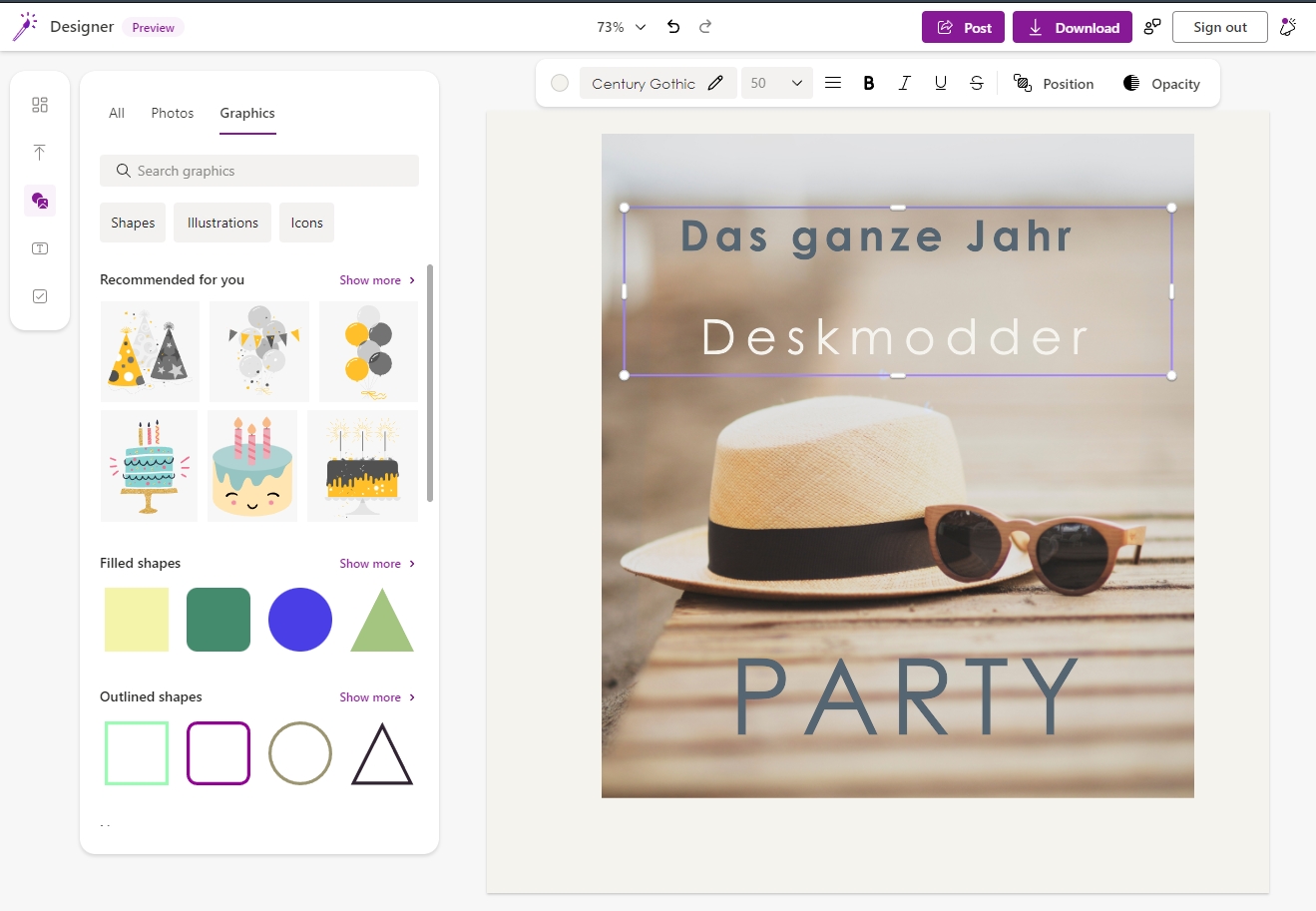Select the Deskmodder text on canvas

tap(895, 337)
